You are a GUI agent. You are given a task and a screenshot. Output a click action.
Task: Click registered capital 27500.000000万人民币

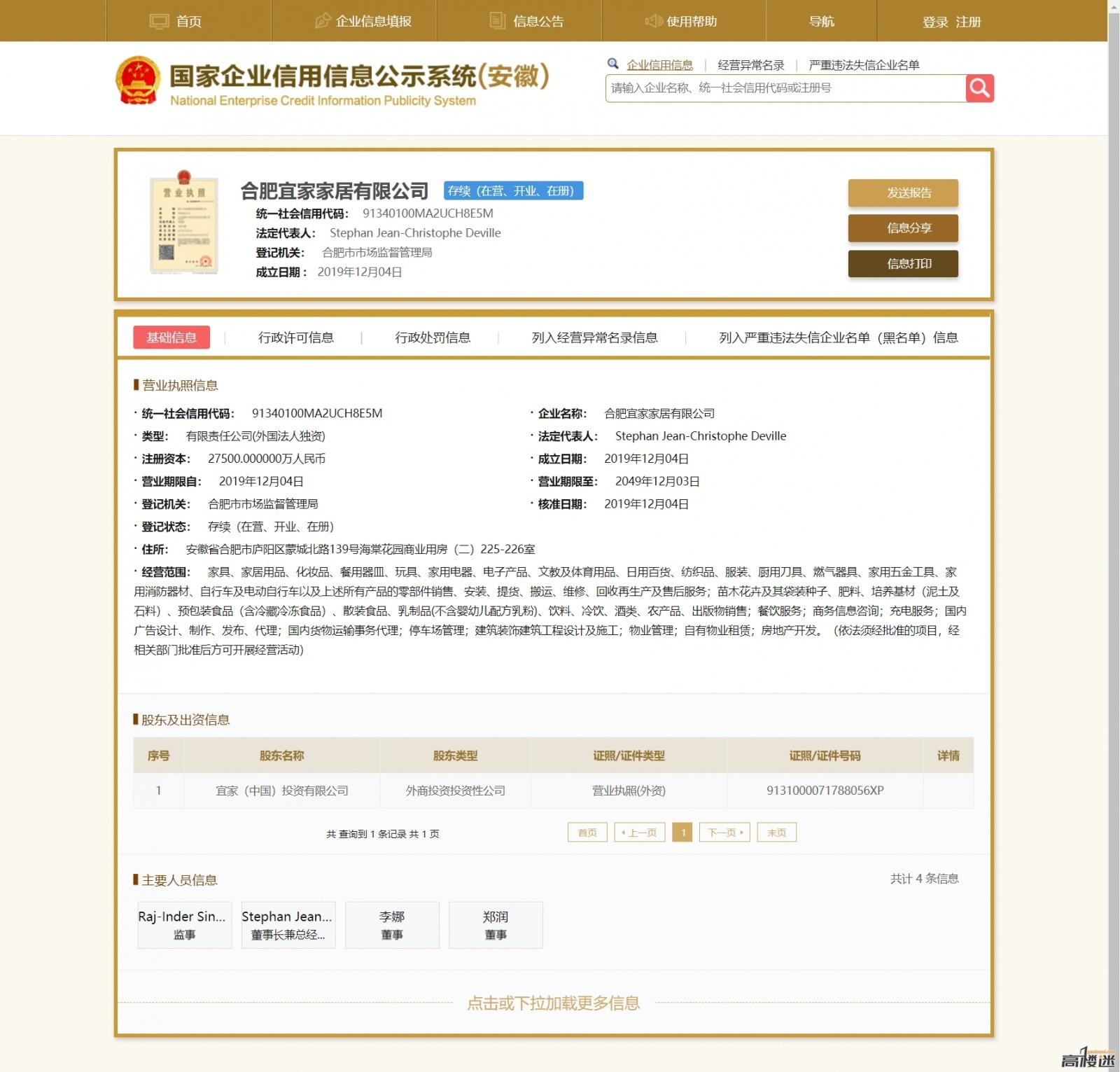(x=267, y=459)
